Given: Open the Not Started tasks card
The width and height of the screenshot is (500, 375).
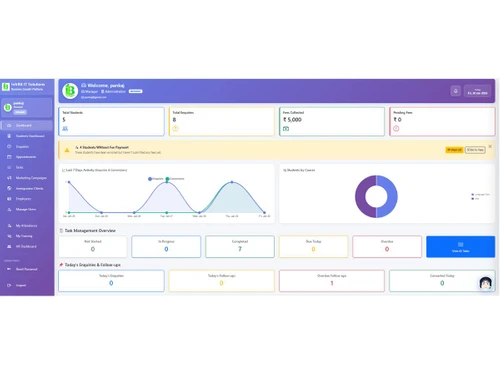Looking at the screenshot, I should (x=93, y=247).
